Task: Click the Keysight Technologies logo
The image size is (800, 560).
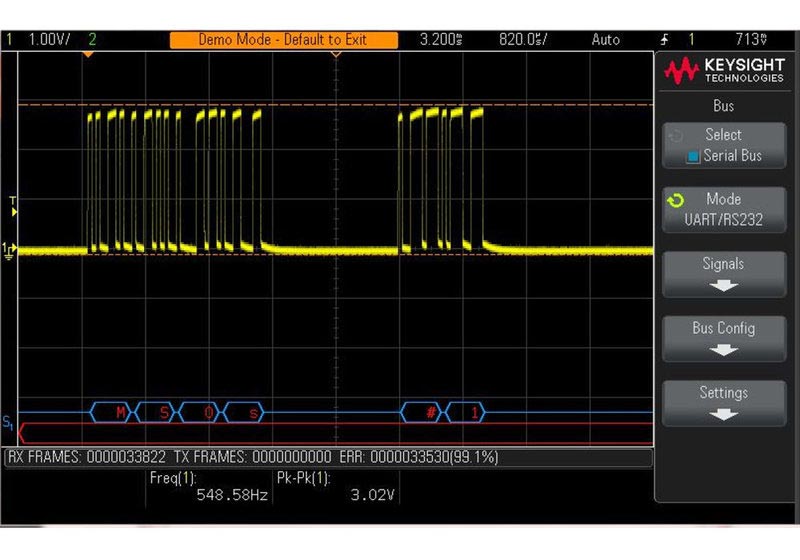Action: [724, 70]
